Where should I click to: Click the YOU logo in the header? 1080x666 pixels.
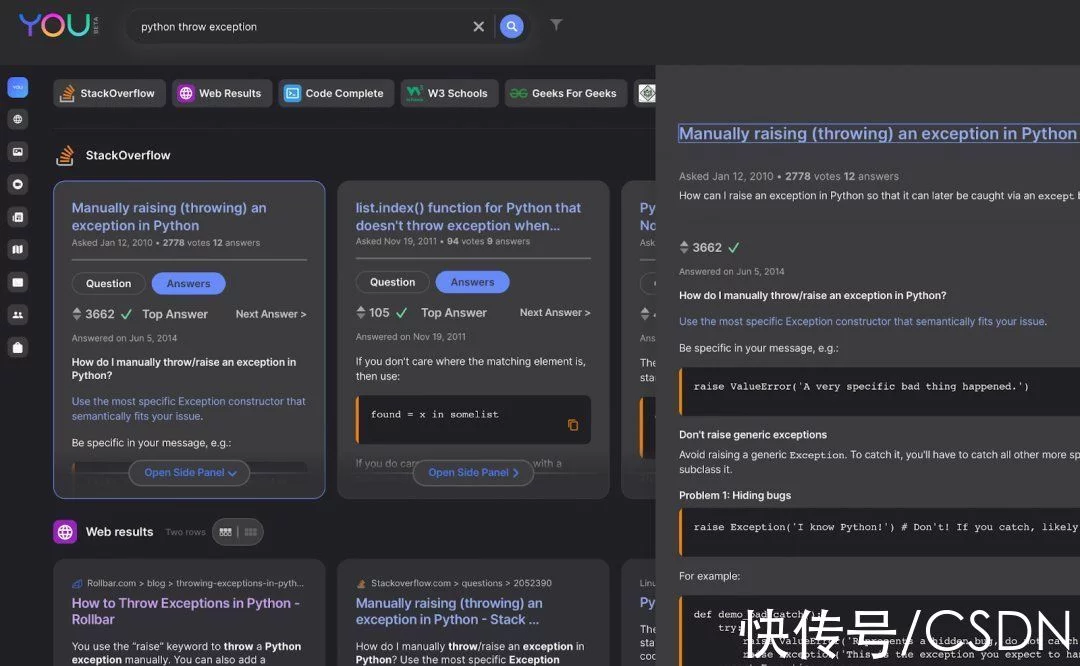tap(59, 25)
